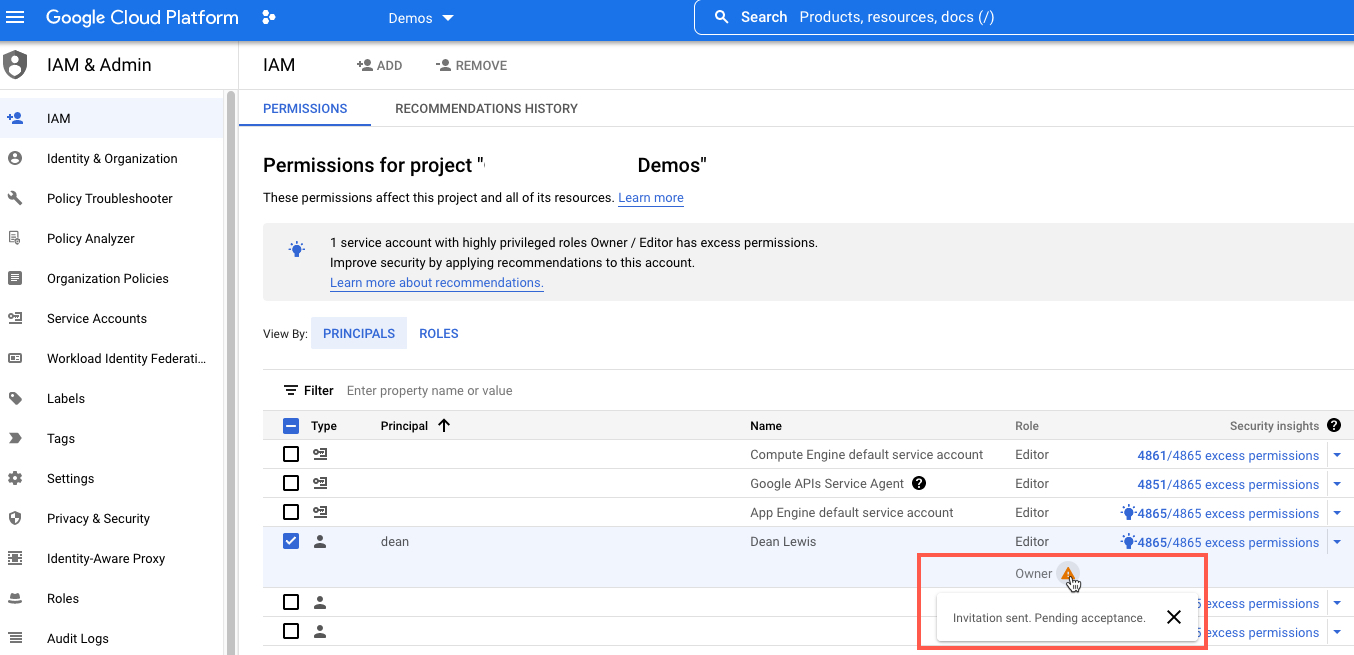Check the App Engine default service account row
The image size is (1354, 655).
(x=291, y=512)
